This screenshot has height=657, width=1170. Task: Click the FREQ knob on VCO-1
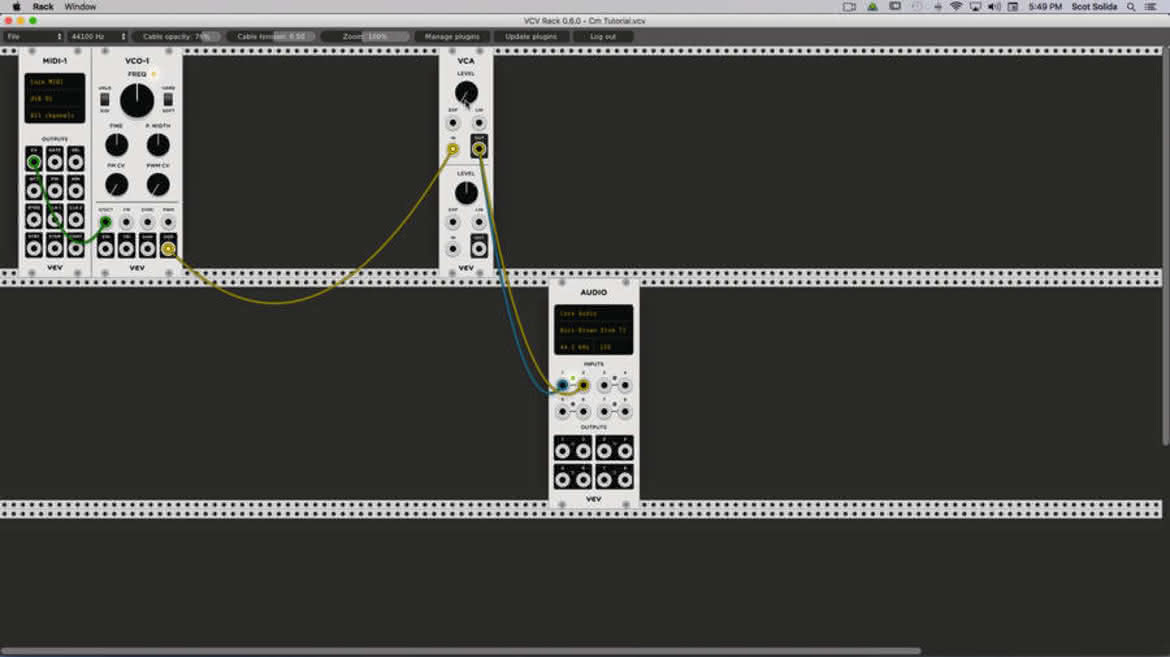[x=137, y=101]
